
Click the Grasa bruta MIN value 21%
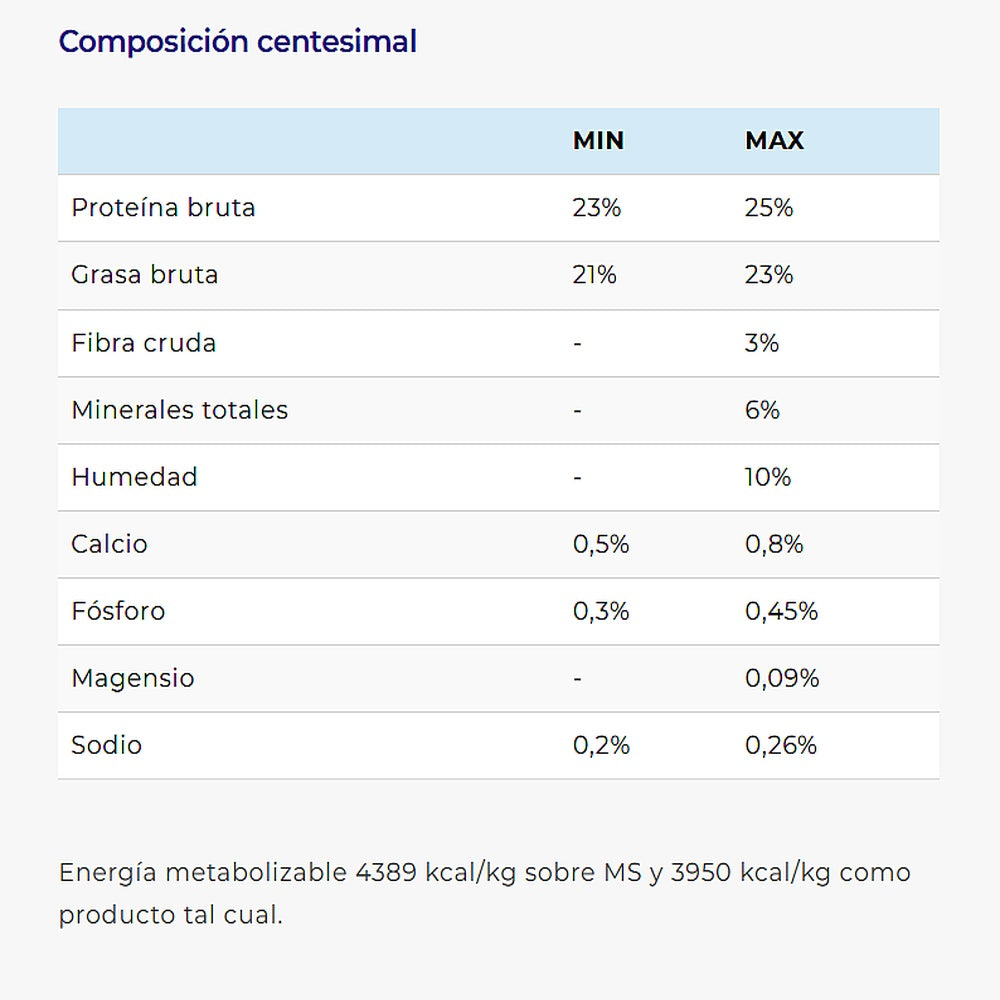click(x=595, y=275)
